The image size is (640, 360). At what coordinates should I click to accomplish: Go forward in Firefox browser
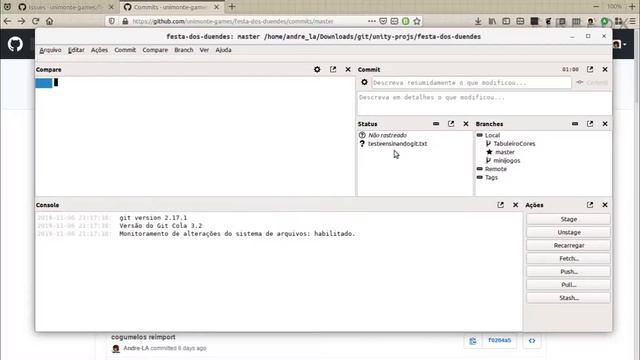point(21,21)
